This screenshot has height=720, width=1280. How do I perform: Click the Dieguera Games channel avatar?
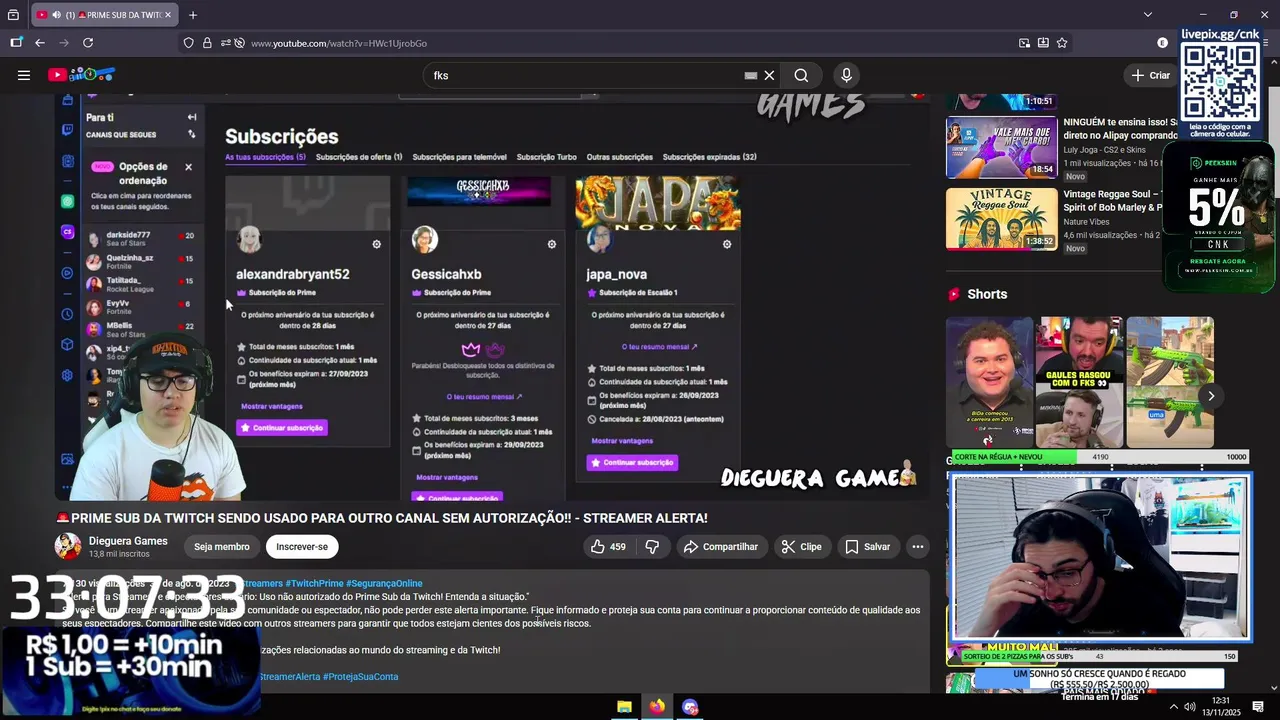coord(68,546)
